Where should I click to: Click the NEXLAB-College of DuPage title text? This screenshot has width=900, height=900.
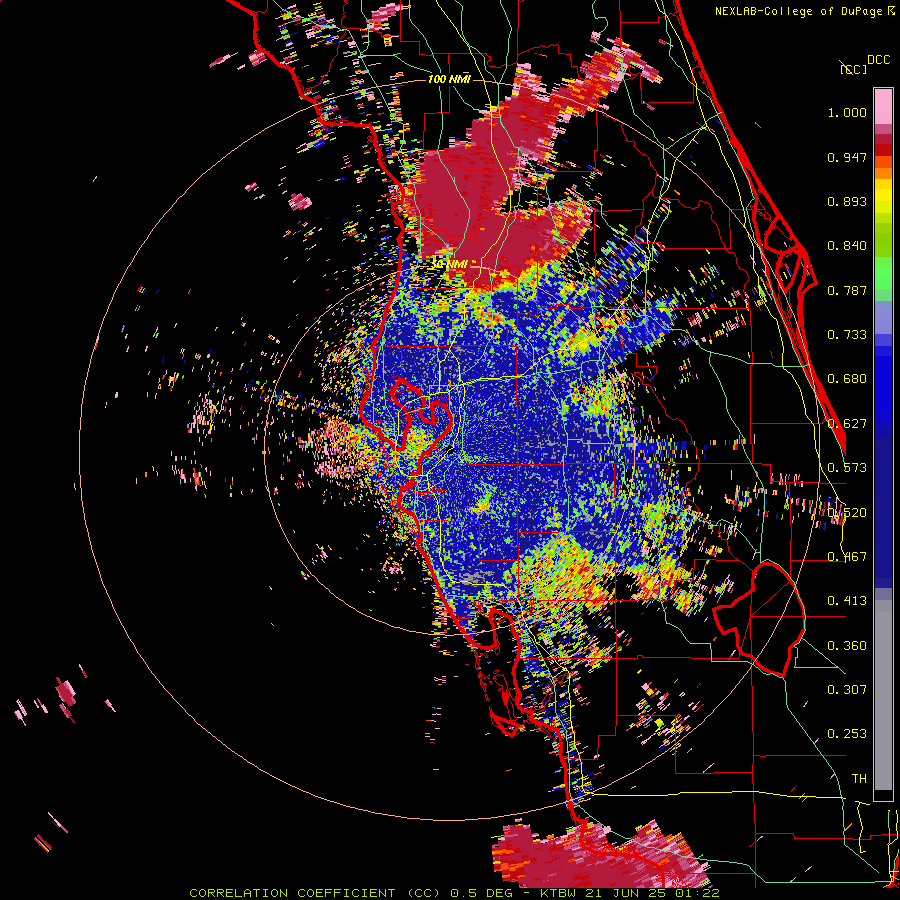[805, 11]
